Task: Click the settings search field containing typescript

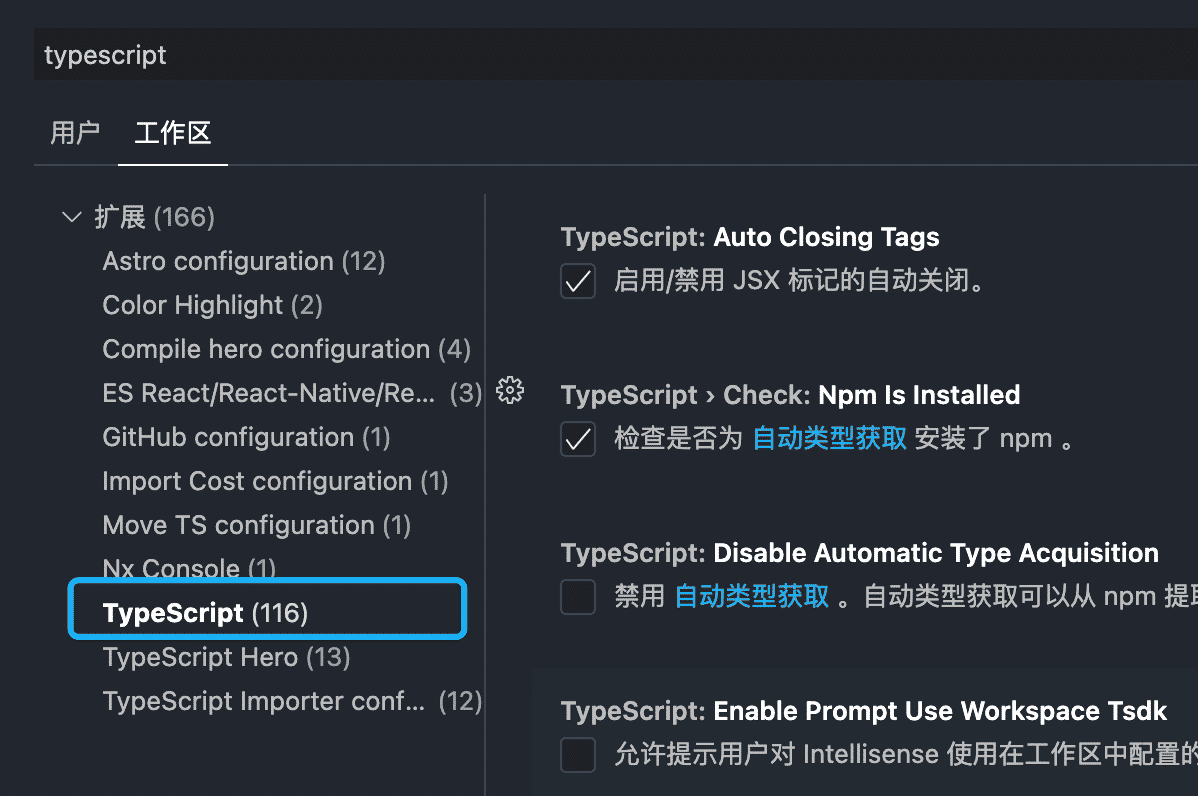Action: click(x=600, y=55)
